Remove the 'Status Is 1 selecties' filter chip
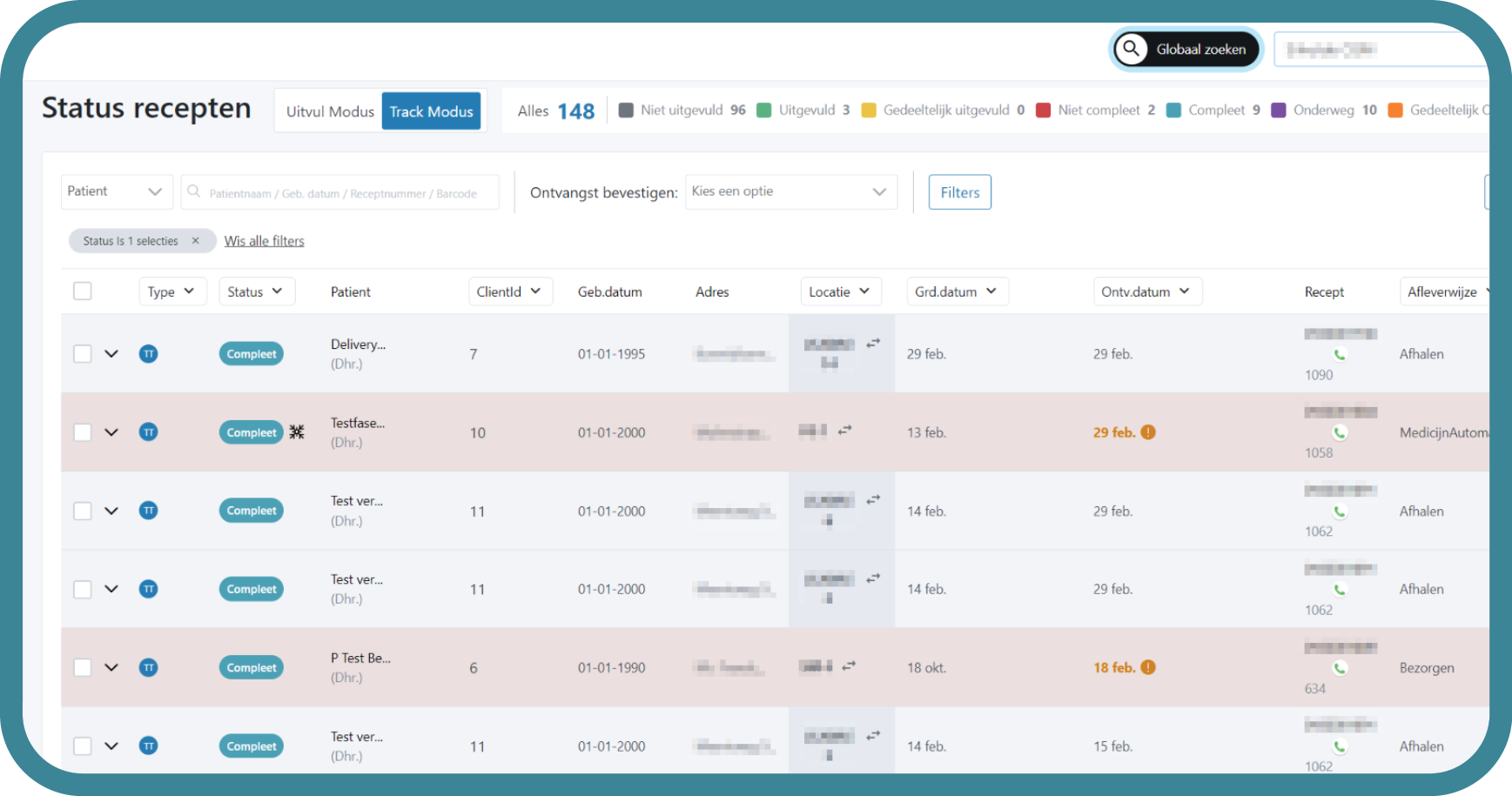 click(x=195, y=241)
